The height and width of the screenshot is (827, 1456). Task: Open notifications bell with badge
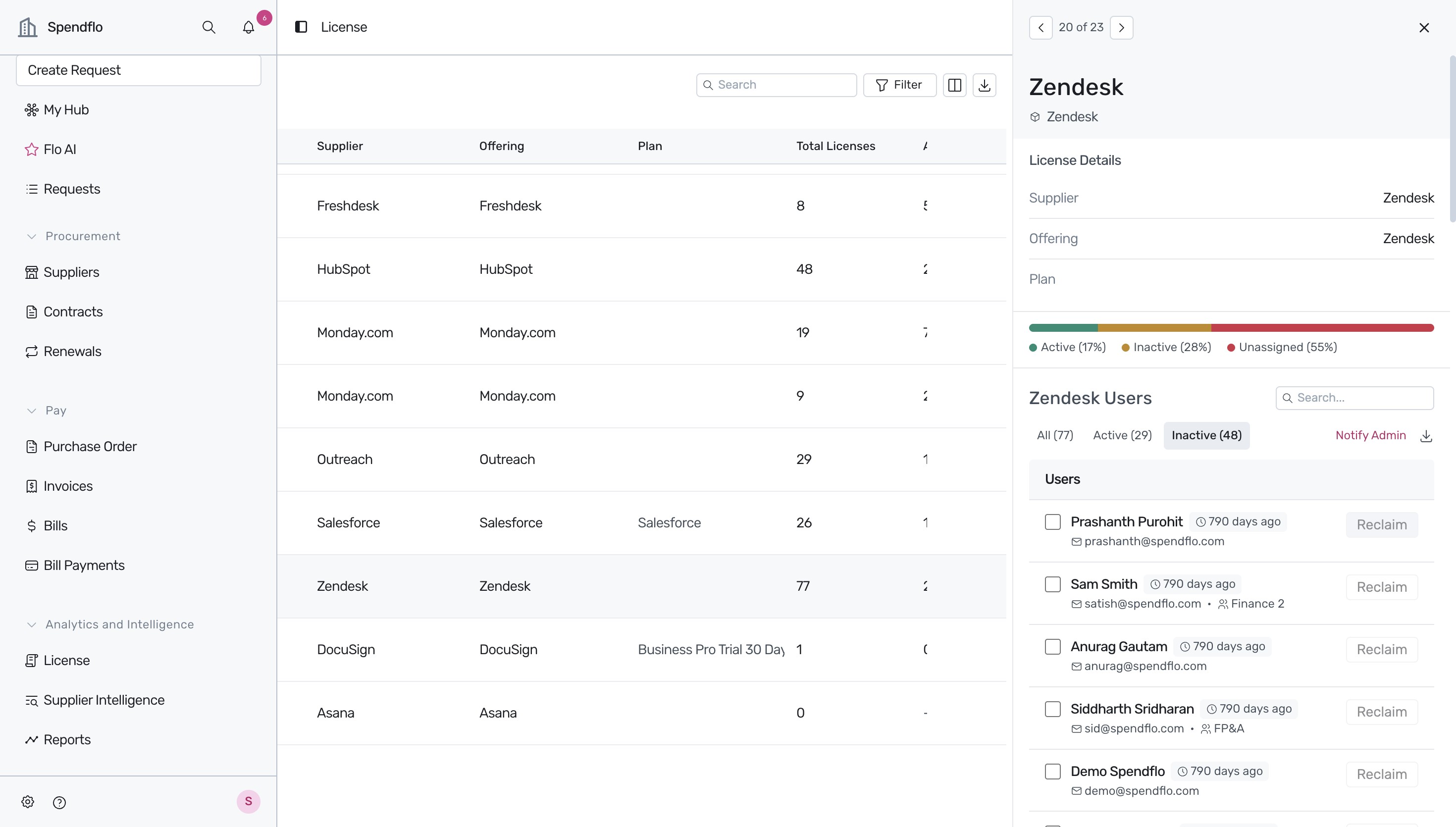[x=249, y=27]
